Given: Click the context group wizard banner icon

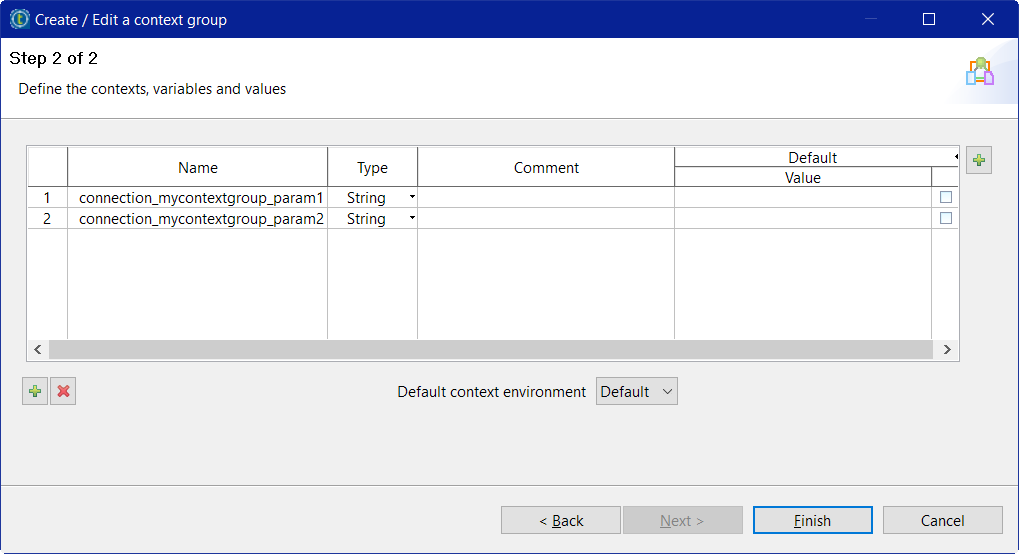Looking at the screenshot, I should [x=979, y=72].
